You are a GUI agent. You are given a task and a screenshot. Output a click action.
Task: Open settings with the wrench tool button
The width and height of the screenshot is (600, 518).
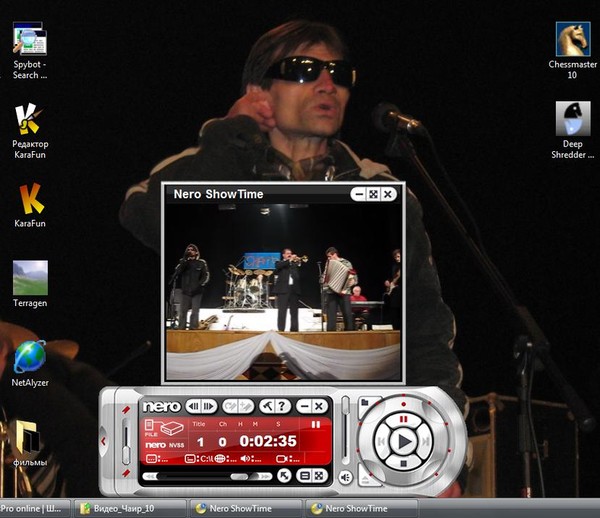tap(267, 406)
